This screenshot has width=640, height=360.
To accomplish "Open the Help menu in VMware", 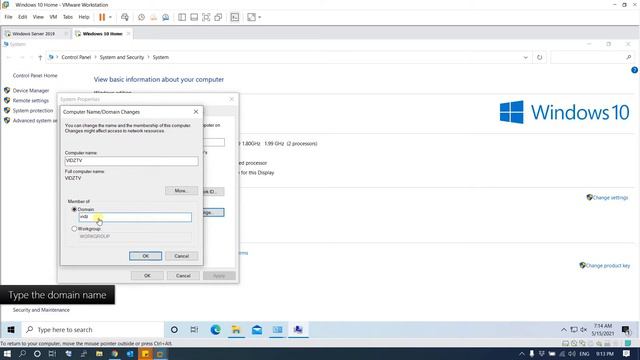I will [84, 17].
